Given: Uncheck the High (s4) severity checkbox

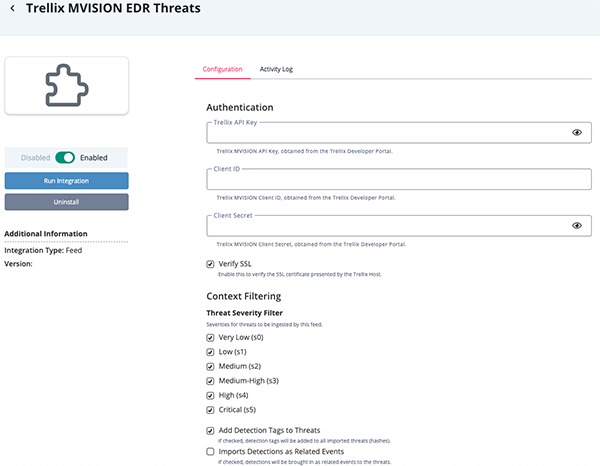Looking at the screenshot, I should click(x=210, y=396).
